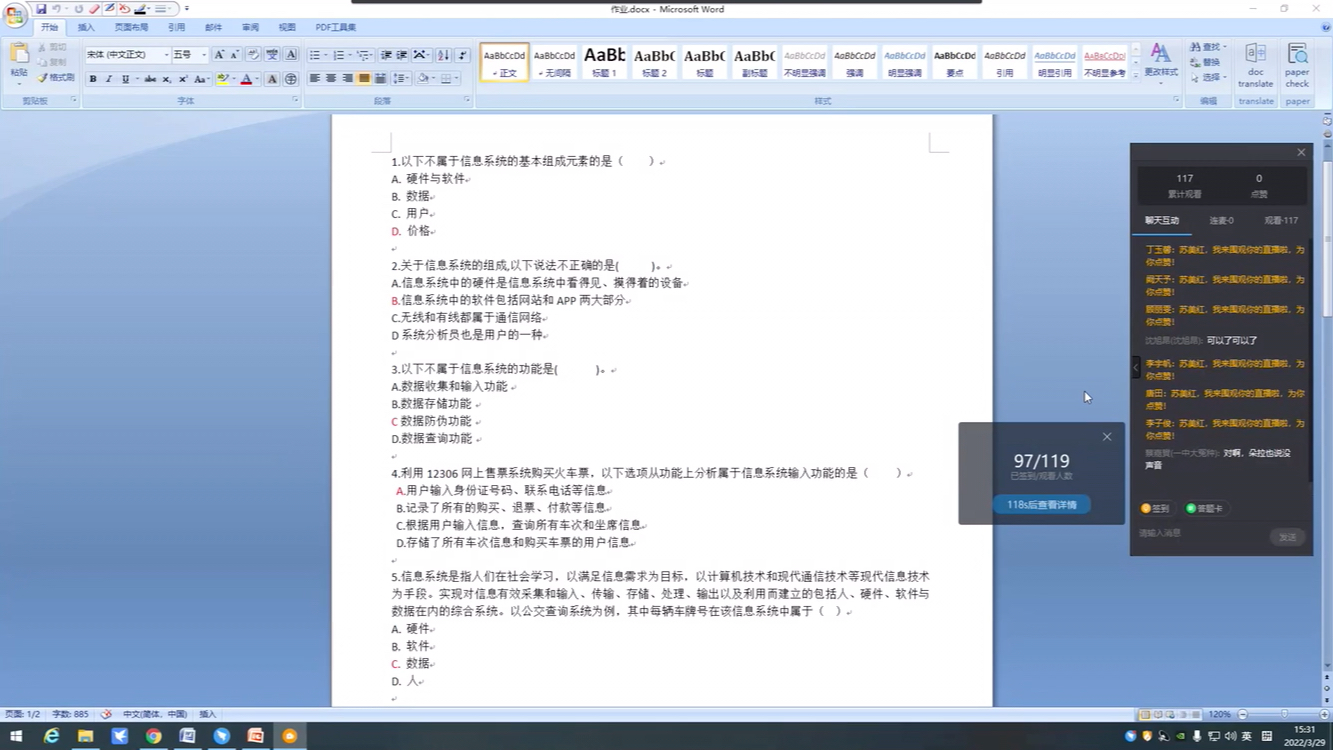Viewport: 1333px width, 750px height.
Task: Click the grow font icon
Action: pos(219,55)
